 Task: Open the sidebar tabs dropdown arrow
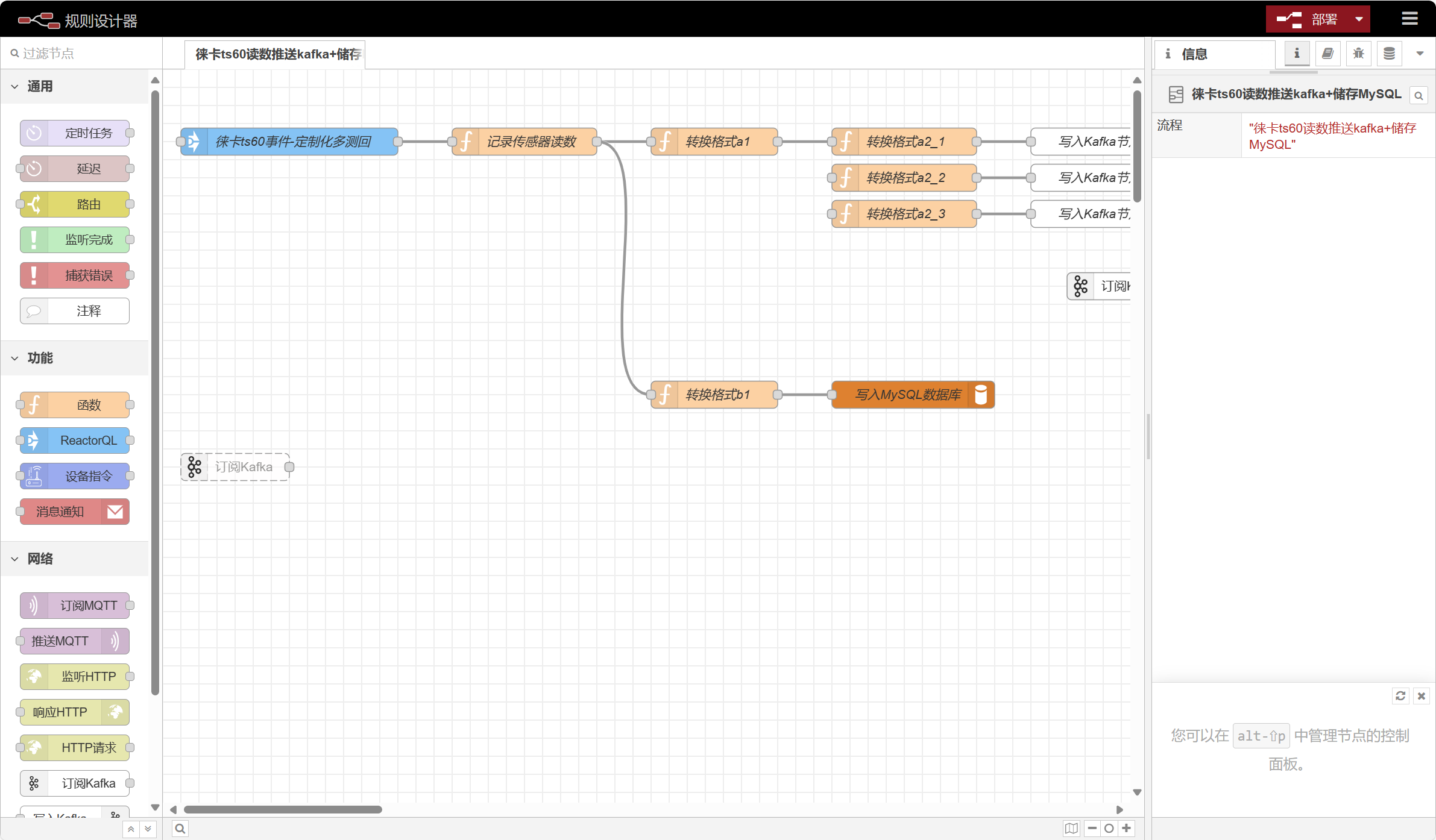pos(1420,54)
